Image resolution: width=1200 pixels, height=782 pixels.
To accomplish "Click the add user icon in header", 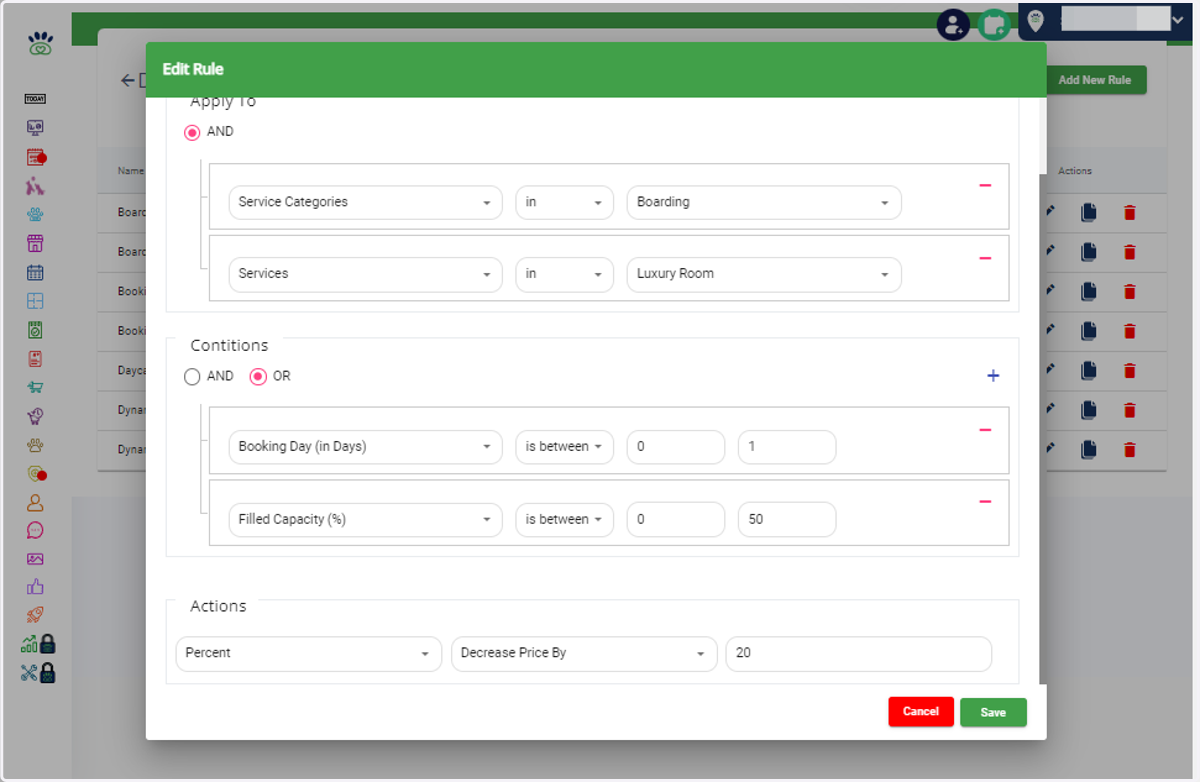I will (953, 25).
